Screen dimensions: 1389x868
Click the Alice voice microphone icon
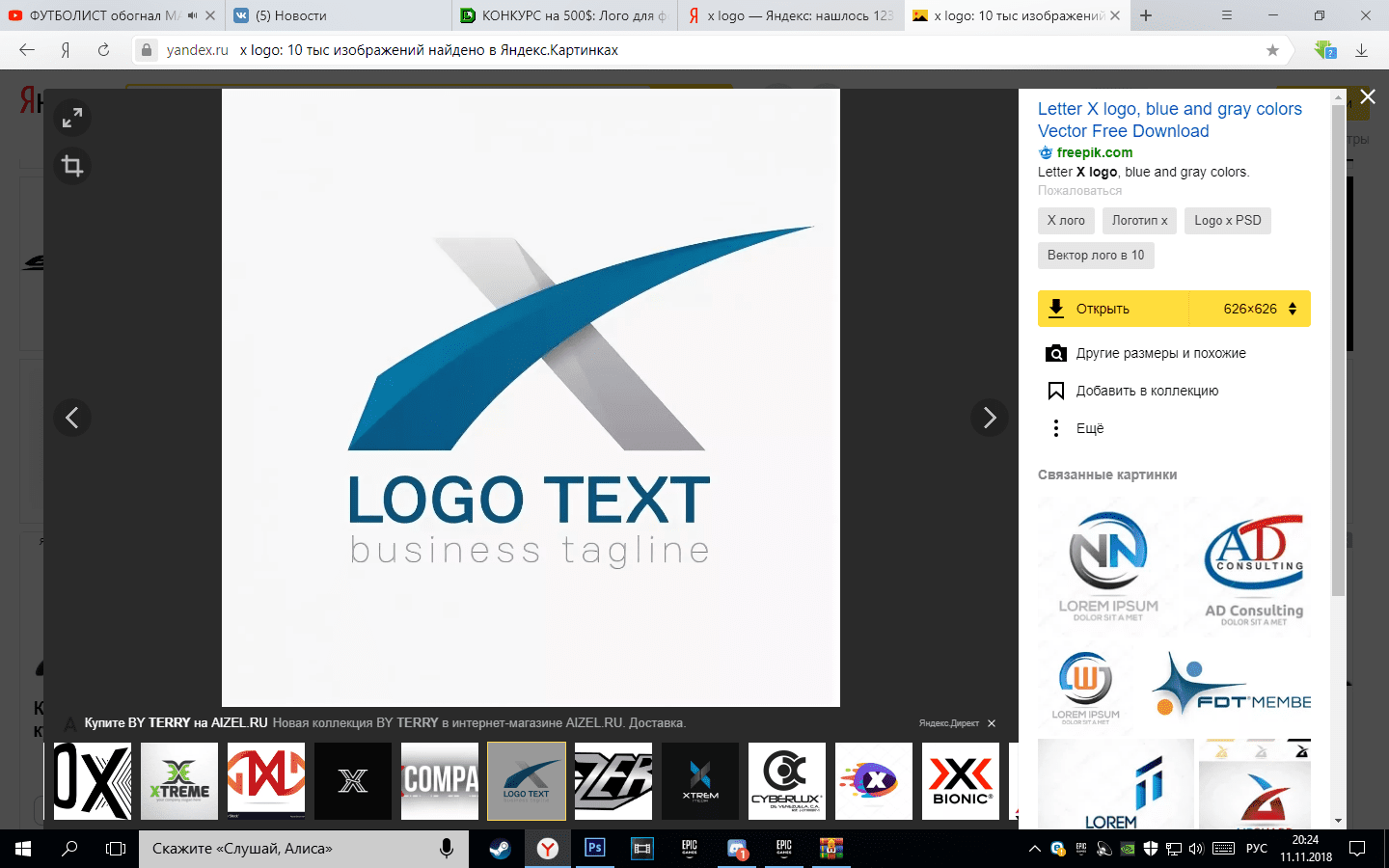pyautogui.click(x=447, y=849)
